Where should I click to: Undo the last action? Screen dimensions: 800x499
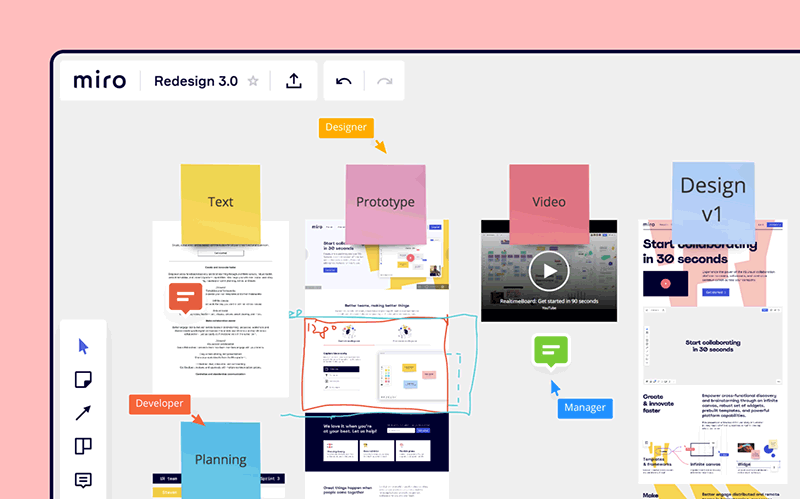pos(343,81)
